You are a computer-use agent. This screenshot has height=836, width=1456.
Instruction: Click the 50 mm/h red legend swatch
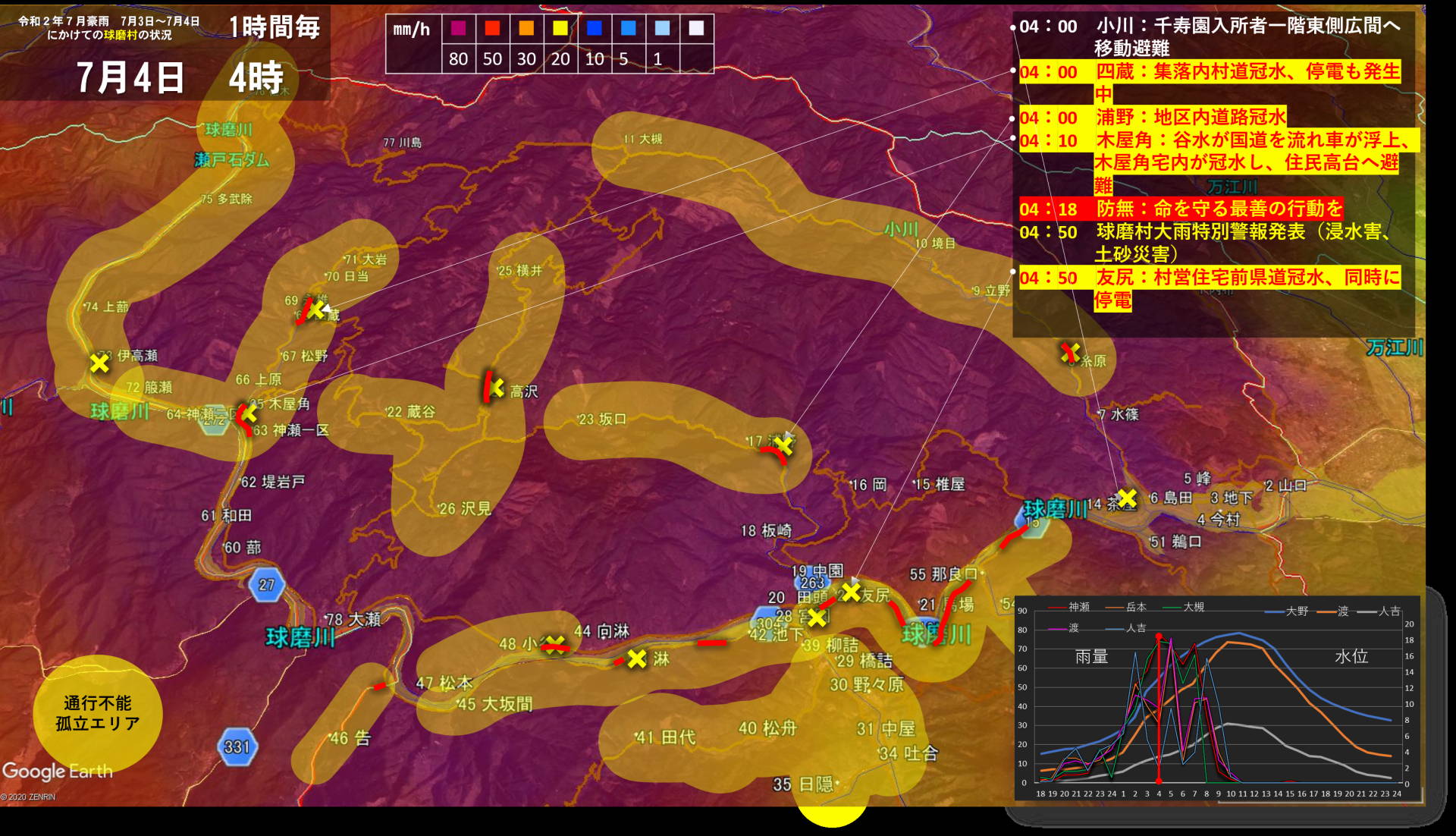pyautogui.click(x=492, y=28)
